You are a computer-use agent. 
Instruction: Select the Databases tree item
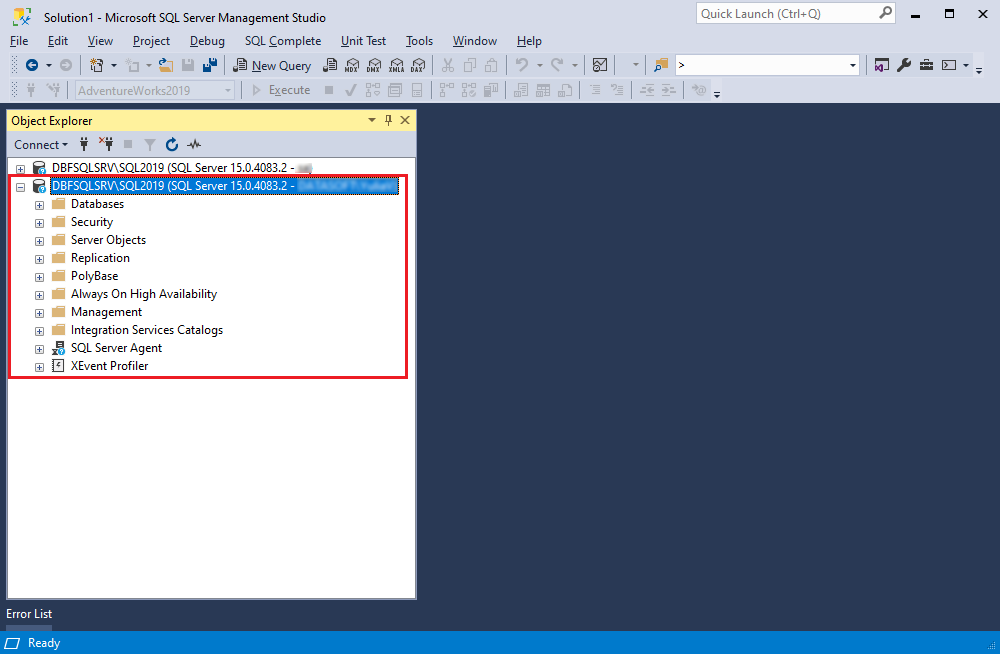pyautogui.click(x=97, y=204)
